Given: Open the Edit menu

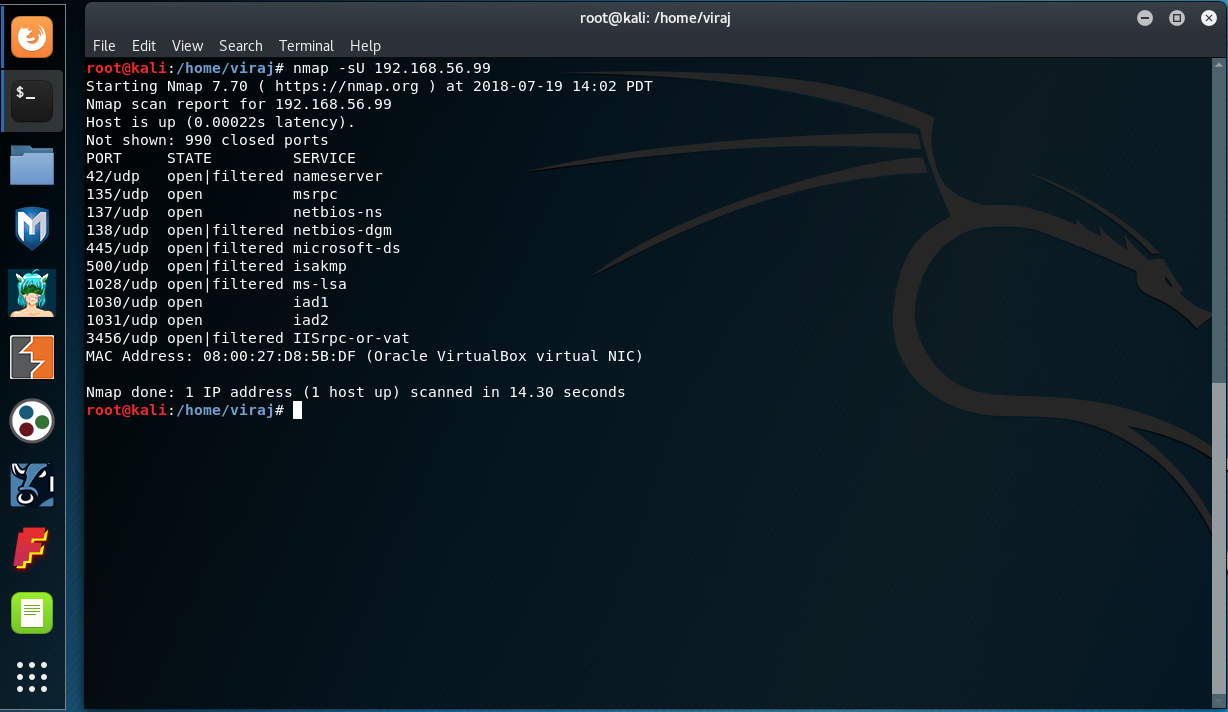Looking at the screenshot, I should (x=144, y=46).
